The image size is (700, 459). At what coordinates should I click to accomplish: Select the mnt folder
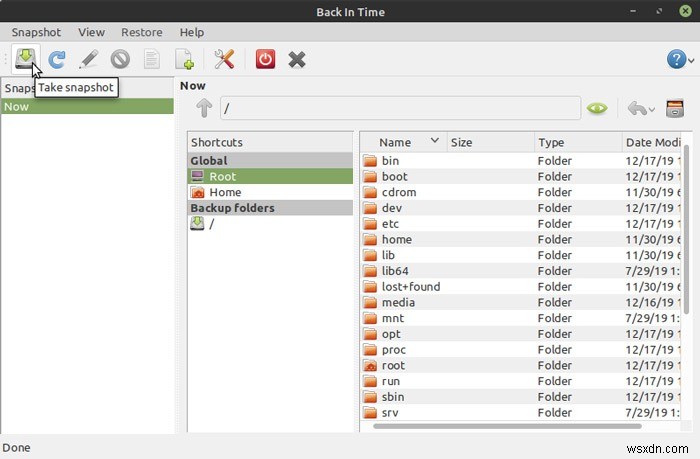(521, 318)
